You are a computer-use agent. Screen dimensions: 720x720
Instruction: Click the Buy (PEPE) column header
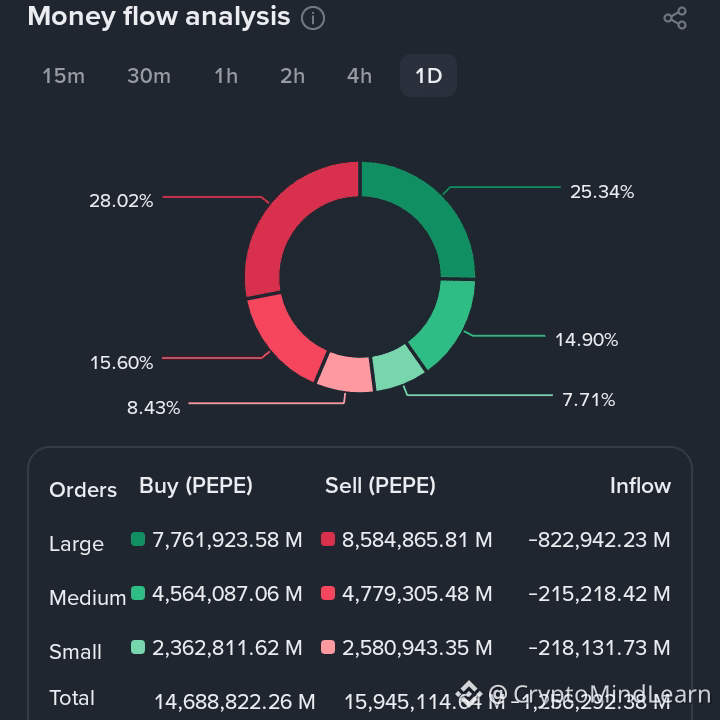coord(196,486)
